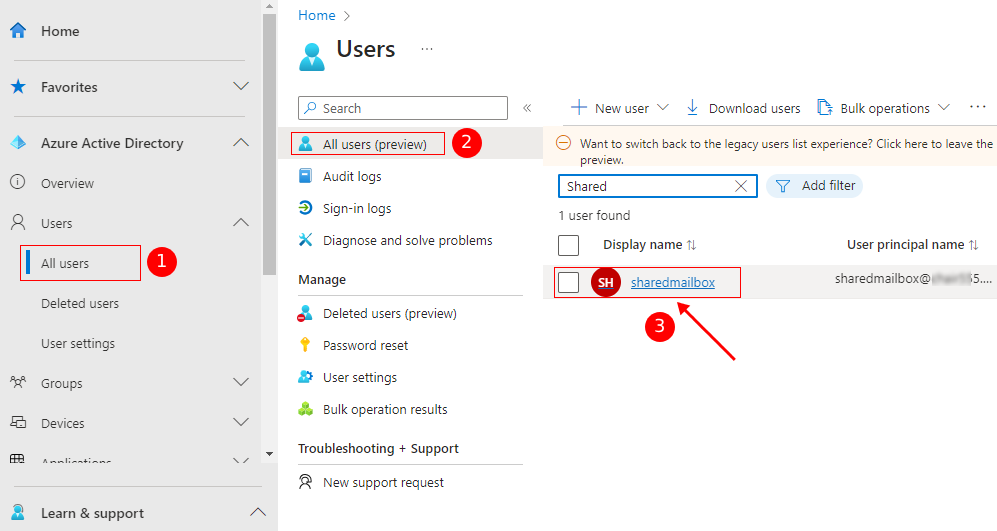The width and height of the screenshot is (997, 531).
Task: Select All users (preview) menu item
Action: tap(374, 144)
